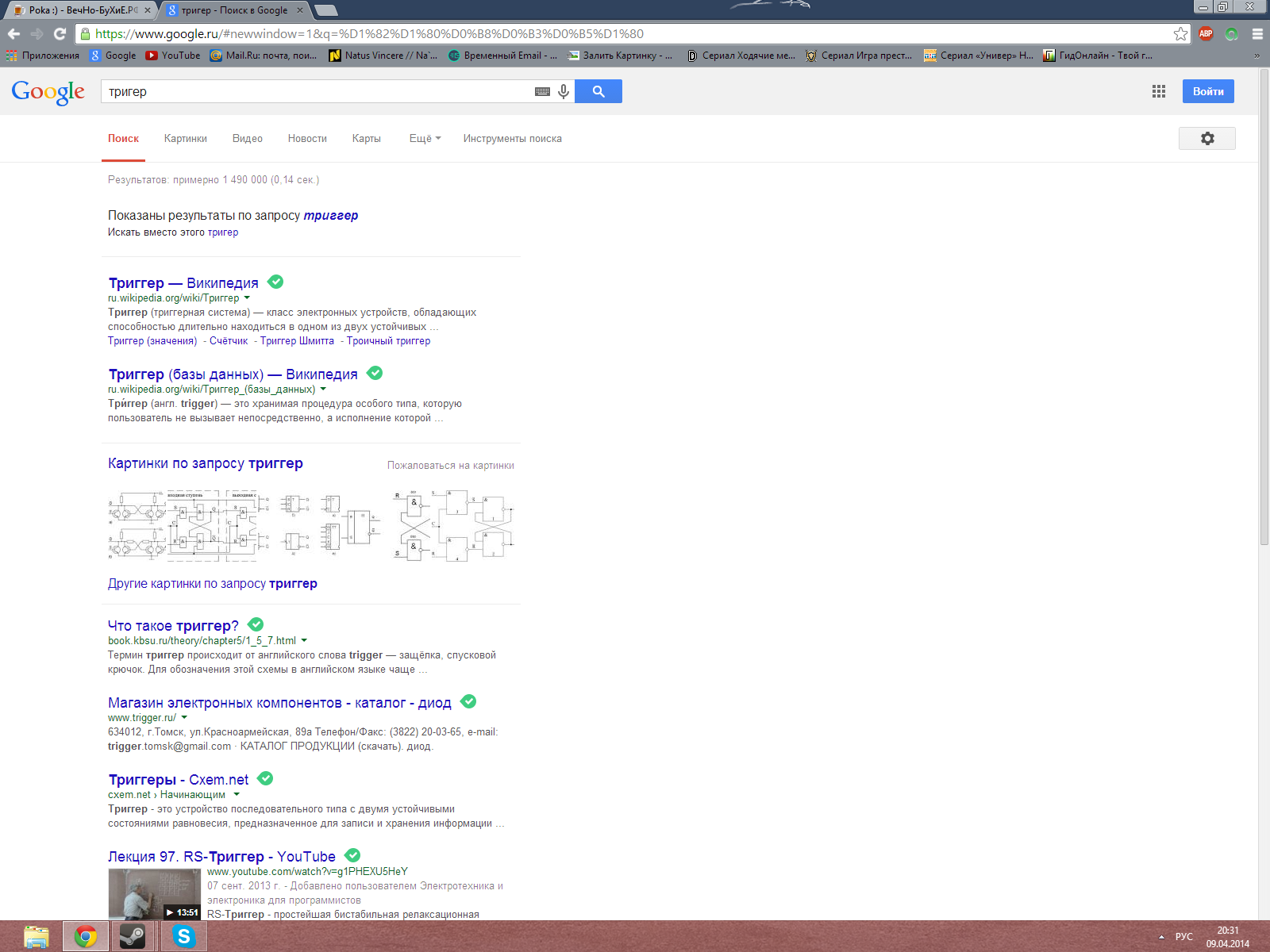Open Триггер (базы данных) — Википедия result
Image resolution: width=1270 pixels, height=952 pixels.
pos(233,374)
